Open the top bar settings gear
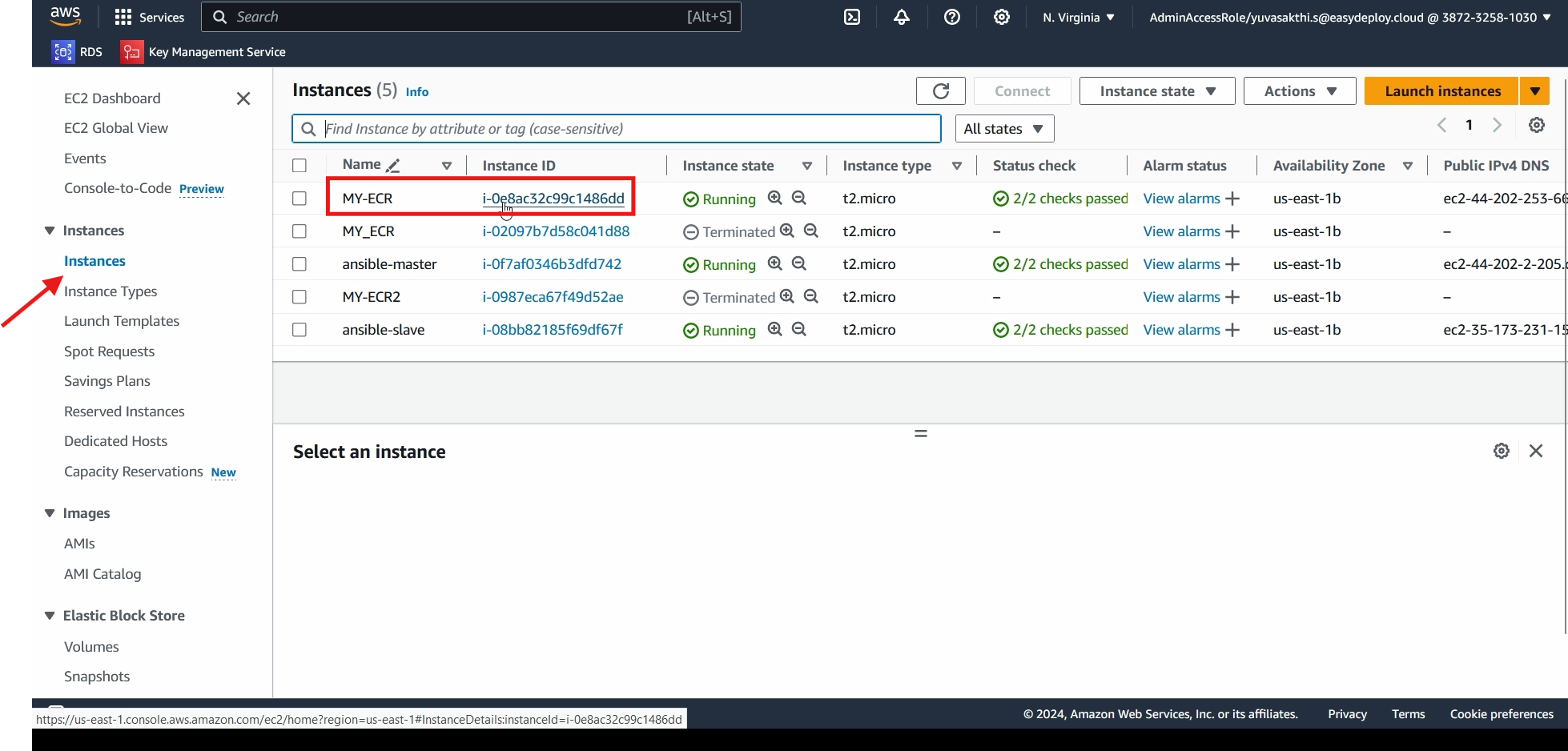Screen dimensions: 1568x751 click(1002, 17)
